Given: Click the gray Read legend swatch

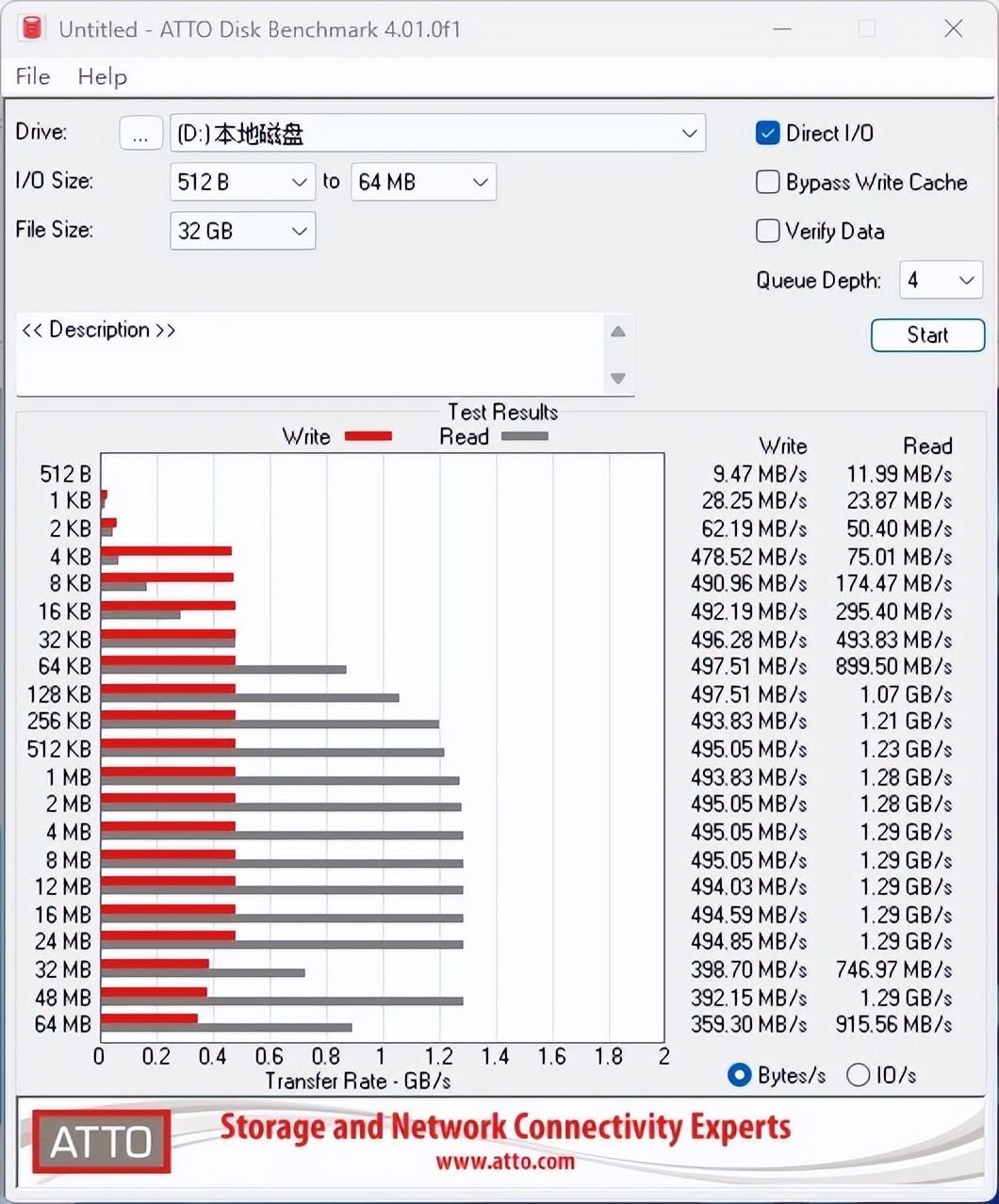Looking at the screenshot, I should click(x=524, y=436).
